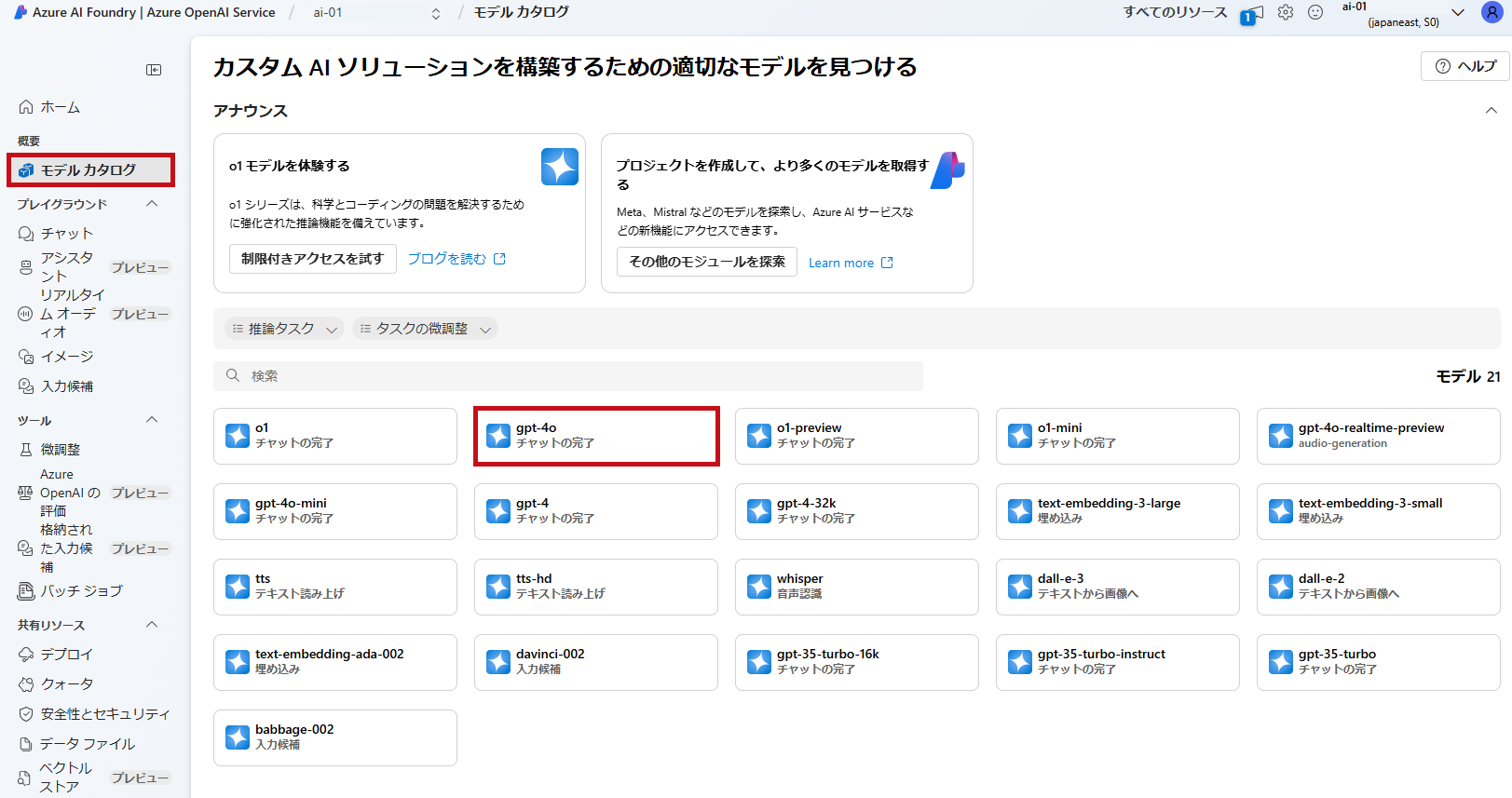
Task: Open the o1-preview model card
Action: (x=857, y=436)
